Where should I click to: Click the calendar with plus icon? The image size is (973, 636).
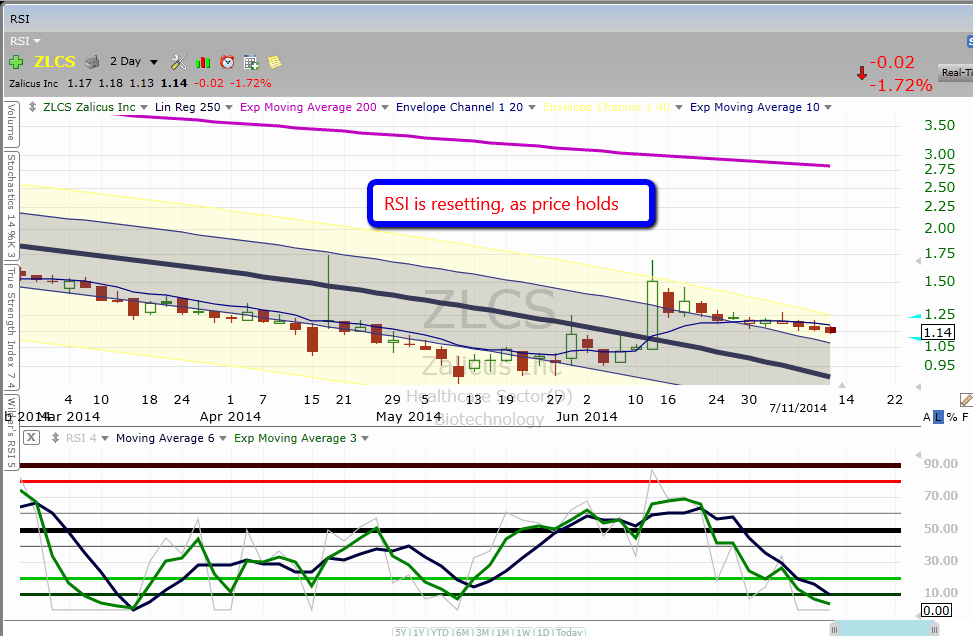pyautogui.click(x=251, y=62)
